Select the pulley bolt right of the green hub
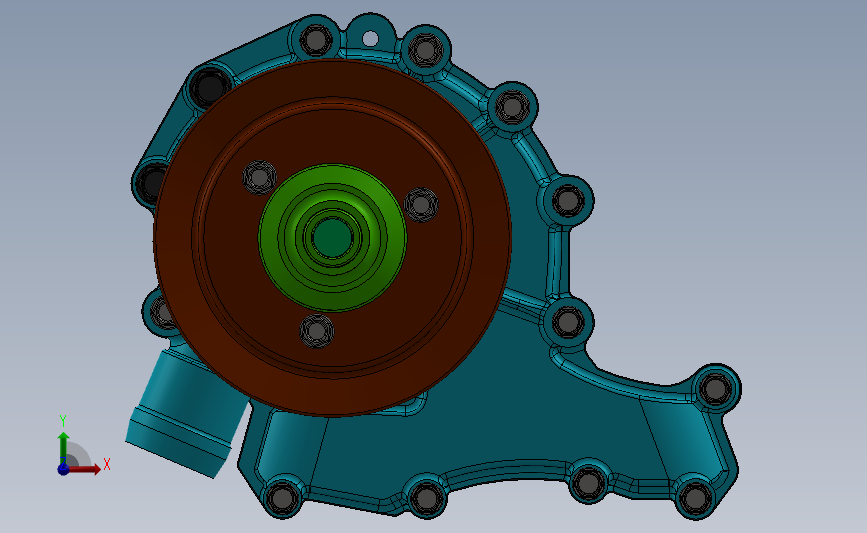The width and height of the screenshot is (867, 533). (421, 205)
